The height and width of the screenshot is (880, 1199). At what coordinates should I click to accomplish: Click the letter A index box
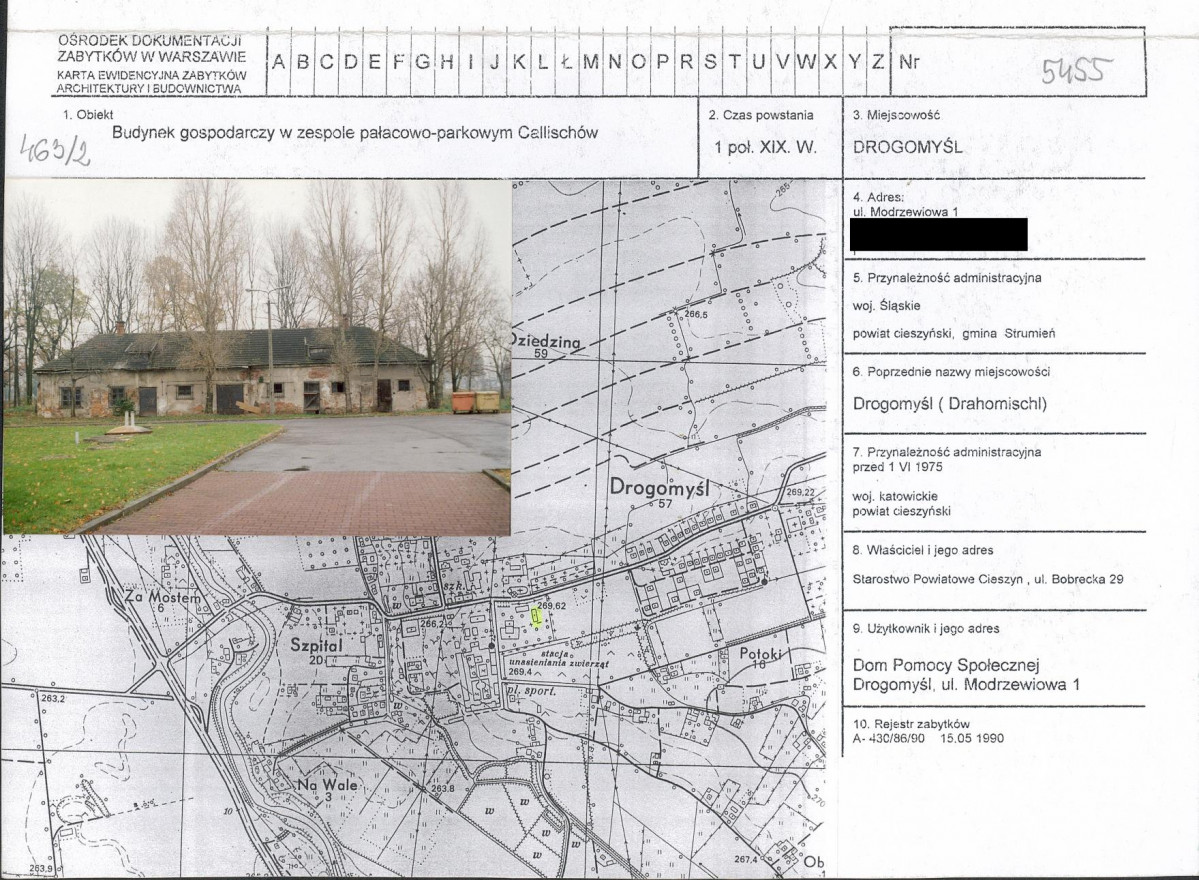(x=278, y=63)
